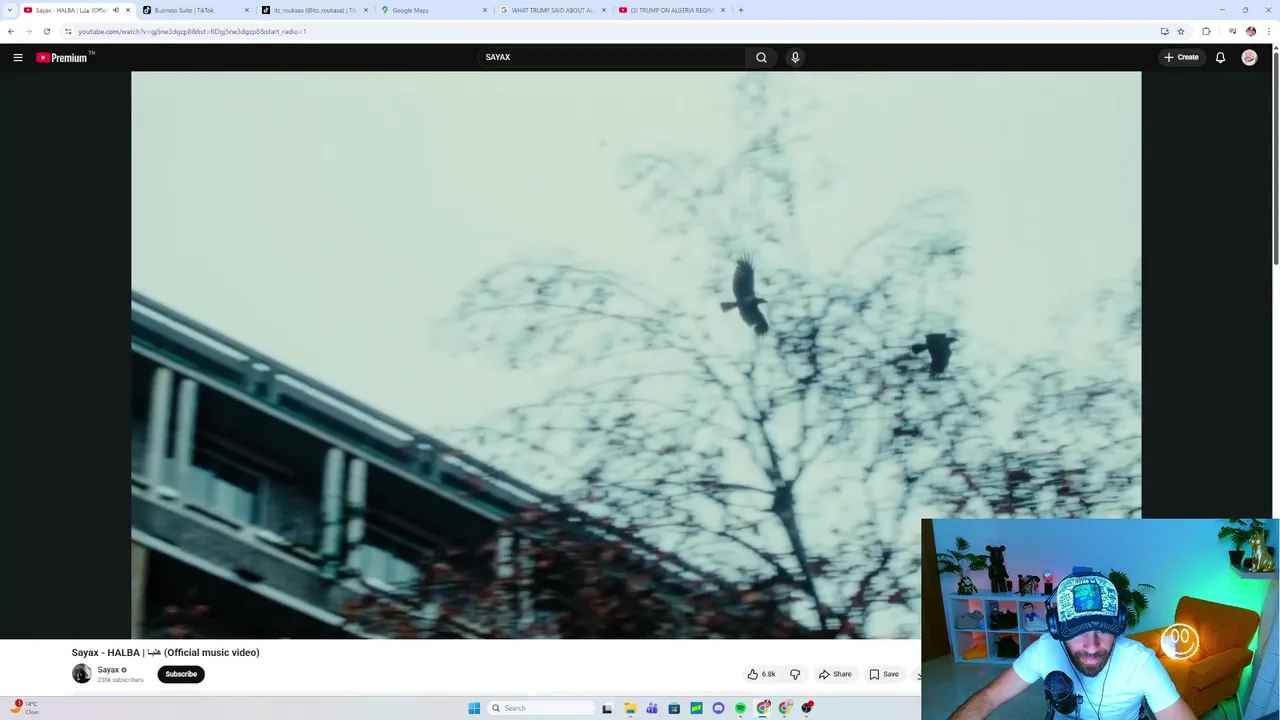The height and width of the screenshot is (720, 1280).
Task: Open the weather widget on the taskbar
Action: (24, 707)
